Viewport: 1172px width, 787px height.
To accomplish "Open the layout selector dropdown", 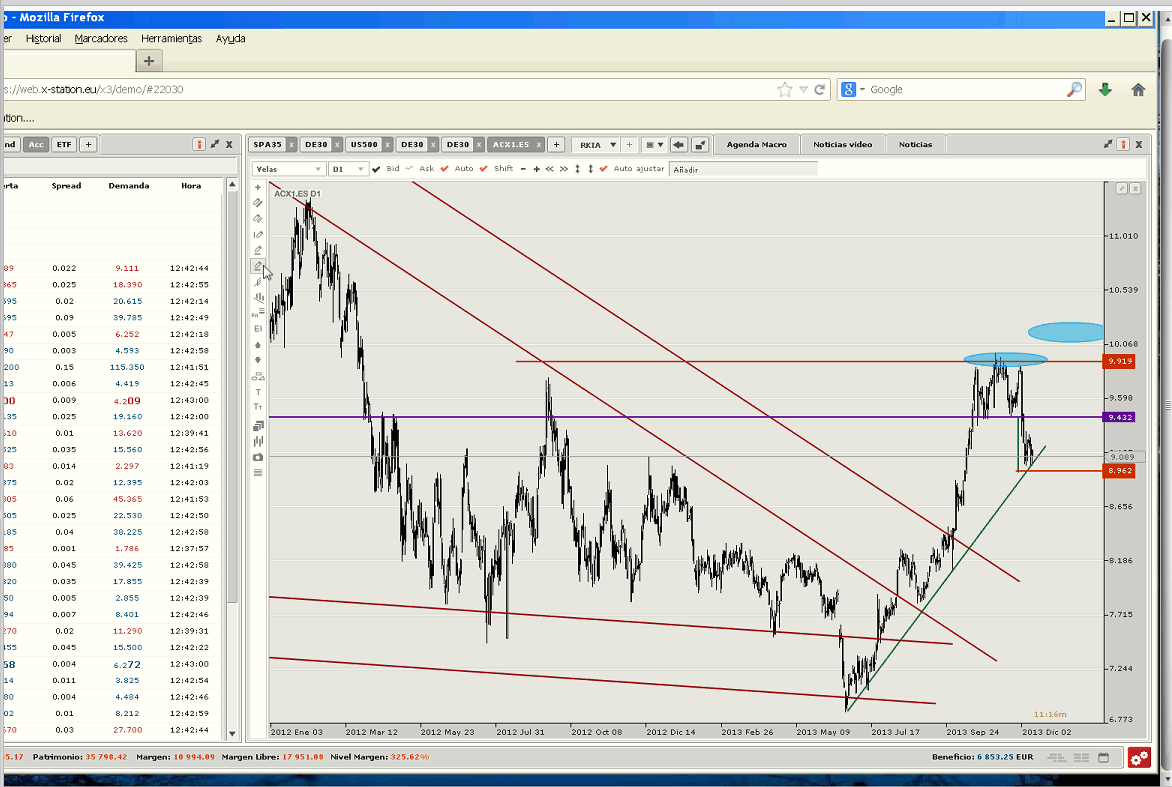I will 654,144.
